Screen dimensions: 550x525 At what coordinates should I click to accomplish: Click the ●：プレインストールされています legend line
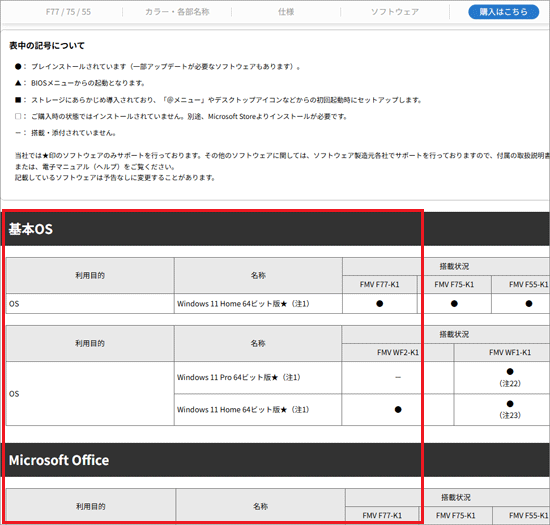(157, 66)
